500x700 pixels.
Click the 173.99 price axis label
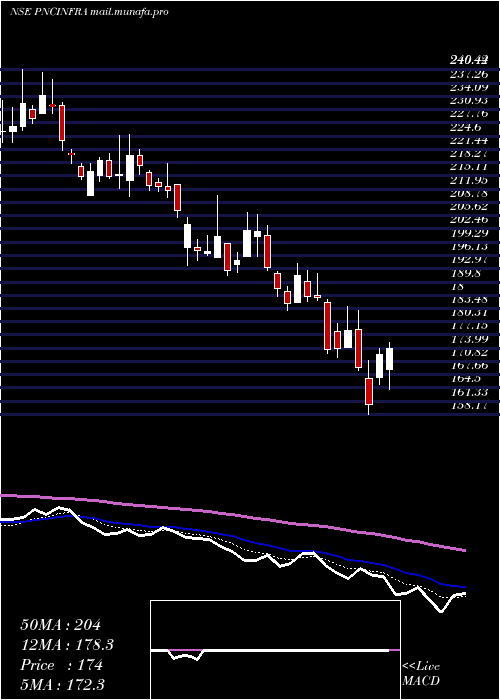point(469,339)
